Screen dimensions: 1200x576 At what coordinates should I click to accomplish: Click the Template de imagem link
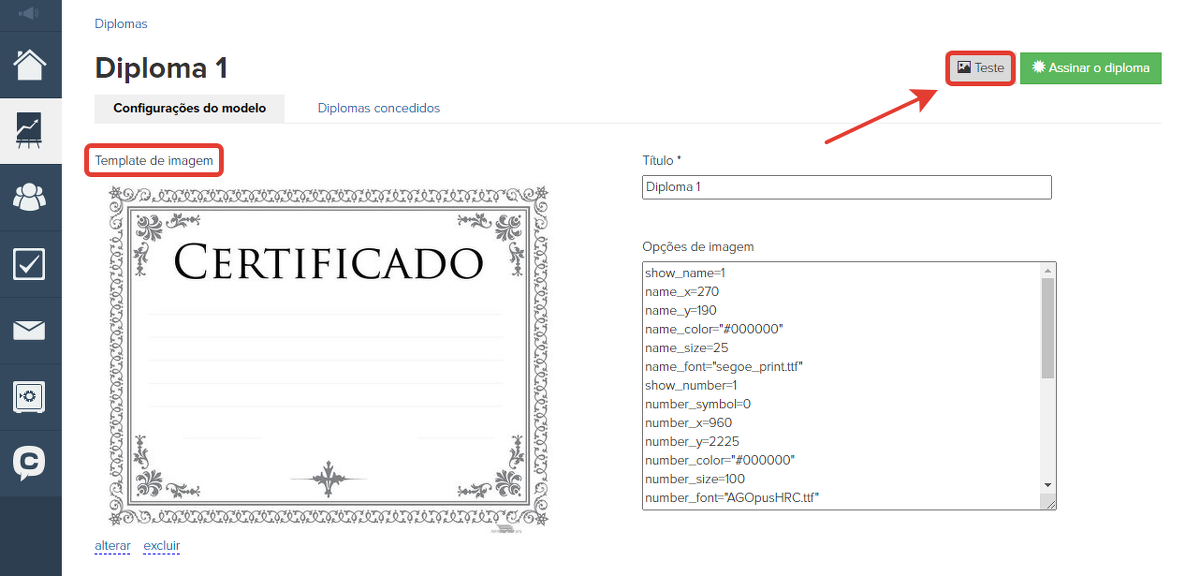coord(154,160)
